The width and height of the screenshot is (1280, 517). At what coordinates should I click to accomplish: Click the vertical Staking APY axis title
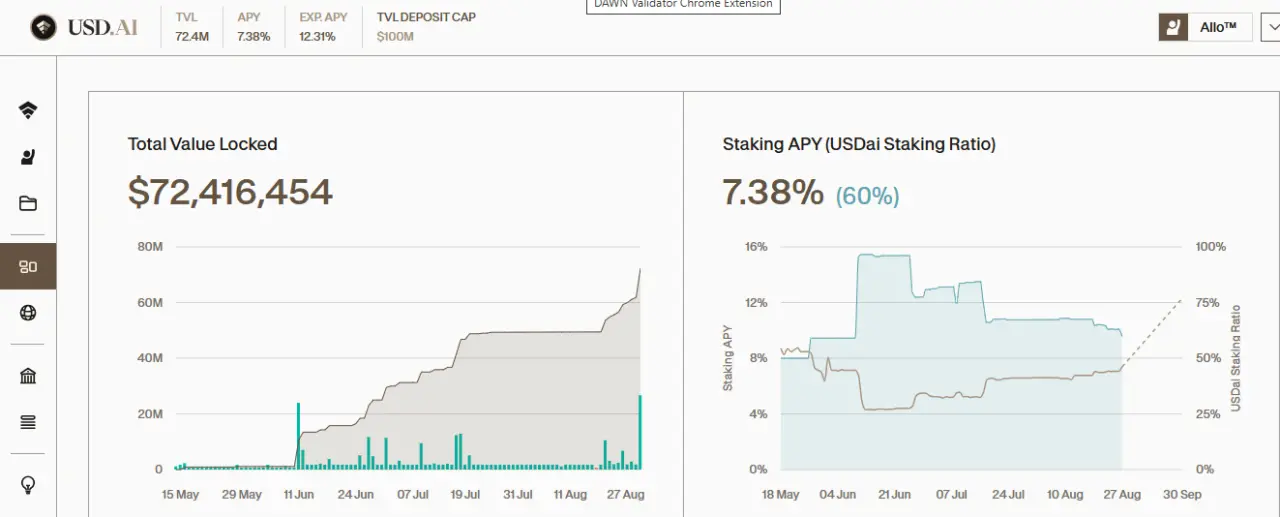pos(728,358)
